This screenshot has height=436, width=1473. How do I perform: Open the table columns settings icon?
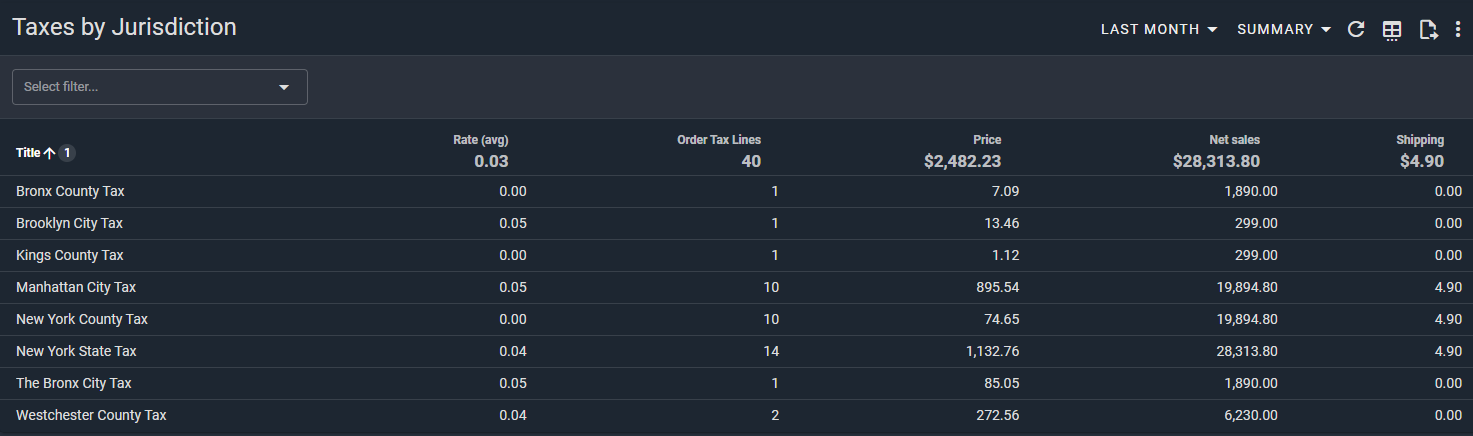pyautogui.click(x=1391, y=30)
